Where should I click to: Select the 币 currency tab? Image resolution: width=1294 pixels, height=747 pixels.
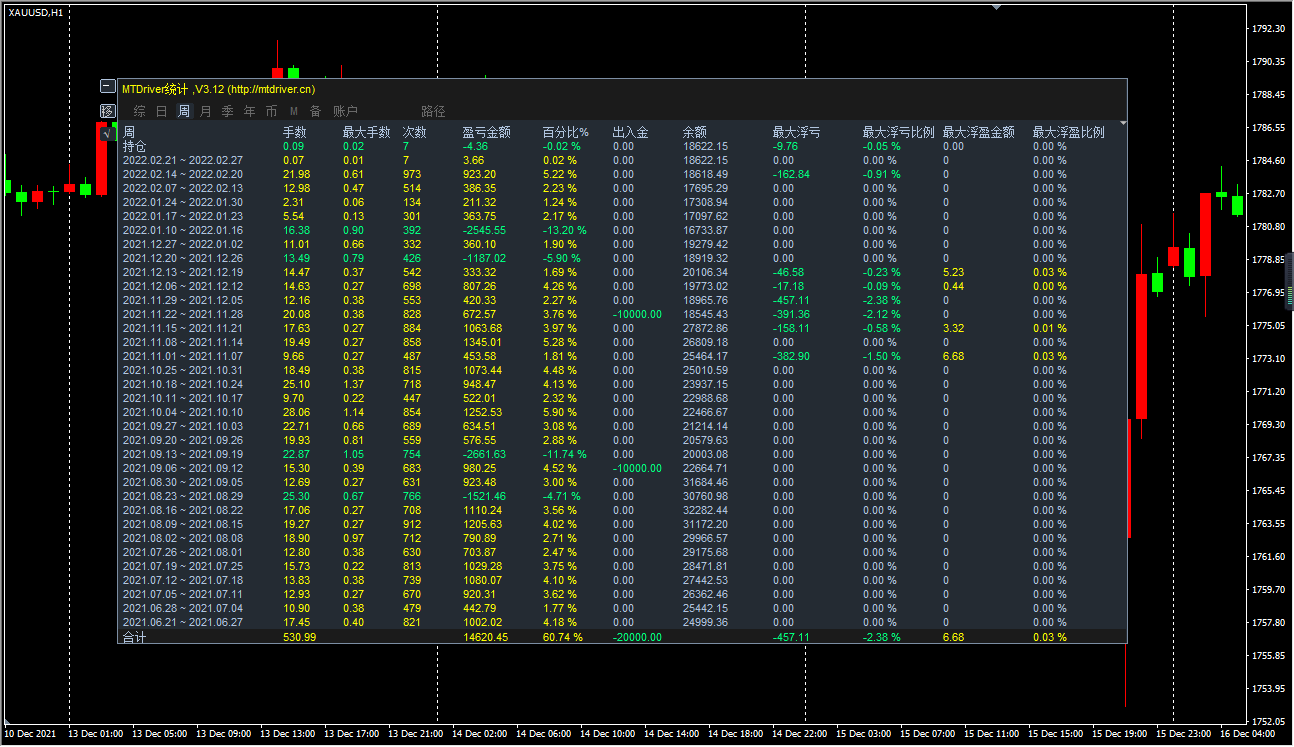click(x=272, y=111)
